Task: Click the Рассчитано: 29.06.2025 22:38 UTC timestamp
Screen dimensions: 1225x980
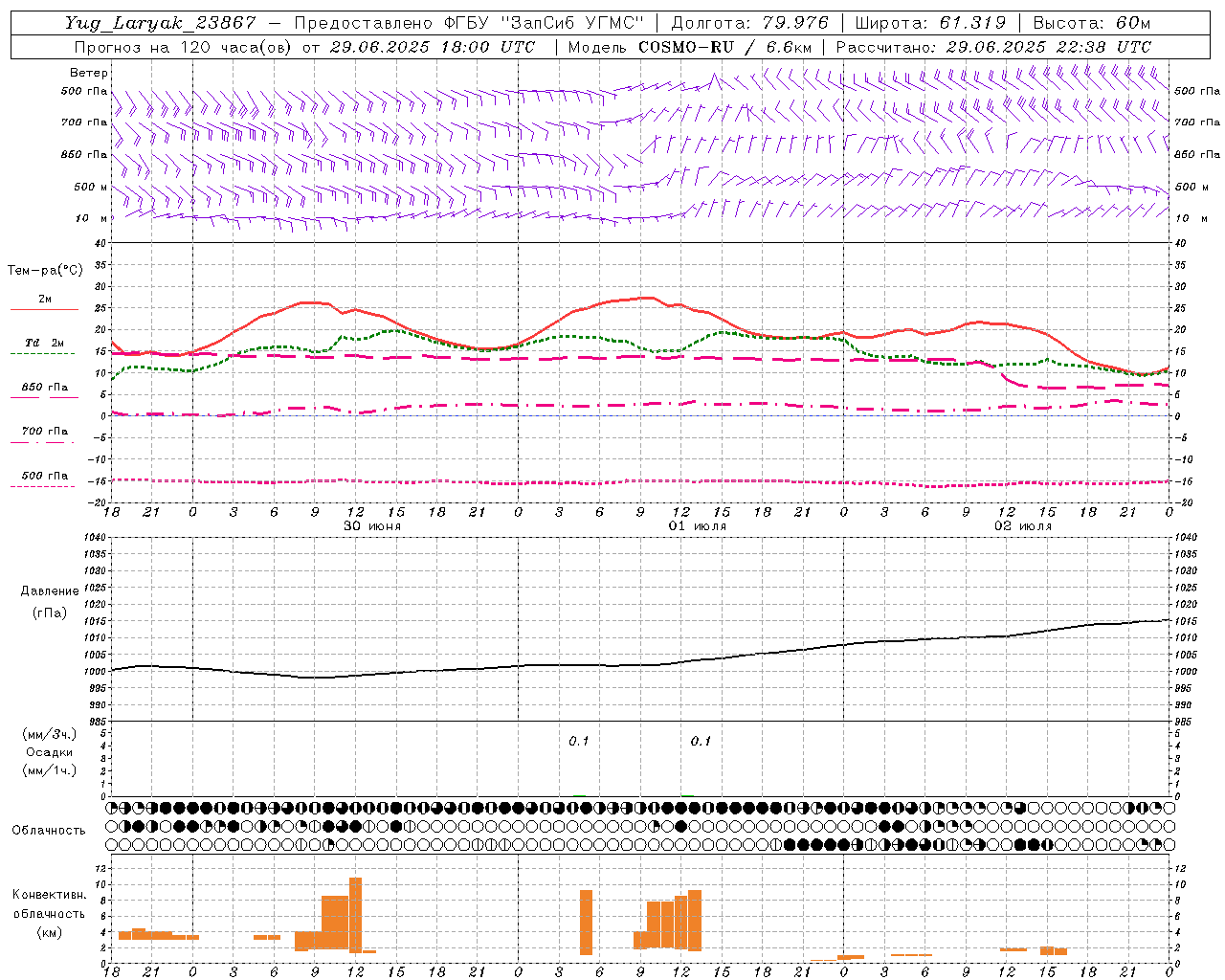Action: click(993, 47)
